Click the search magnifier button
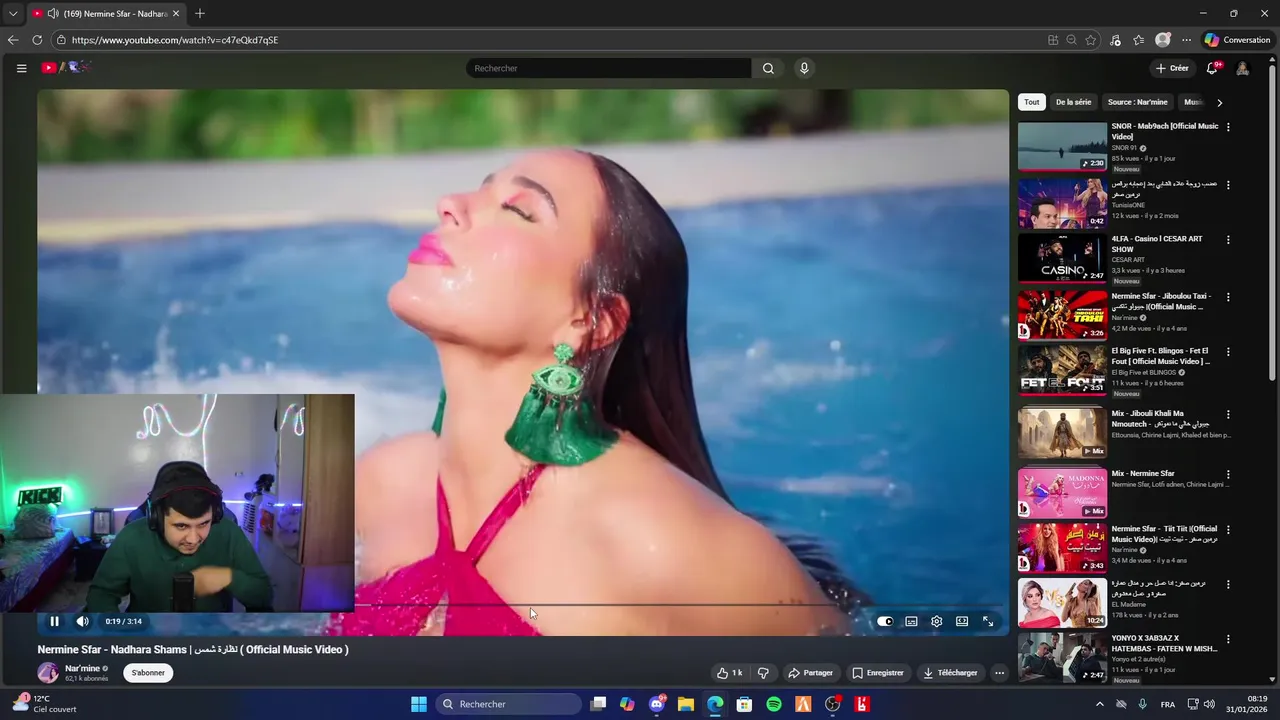 pyautogui.click(x=768, y=68)
